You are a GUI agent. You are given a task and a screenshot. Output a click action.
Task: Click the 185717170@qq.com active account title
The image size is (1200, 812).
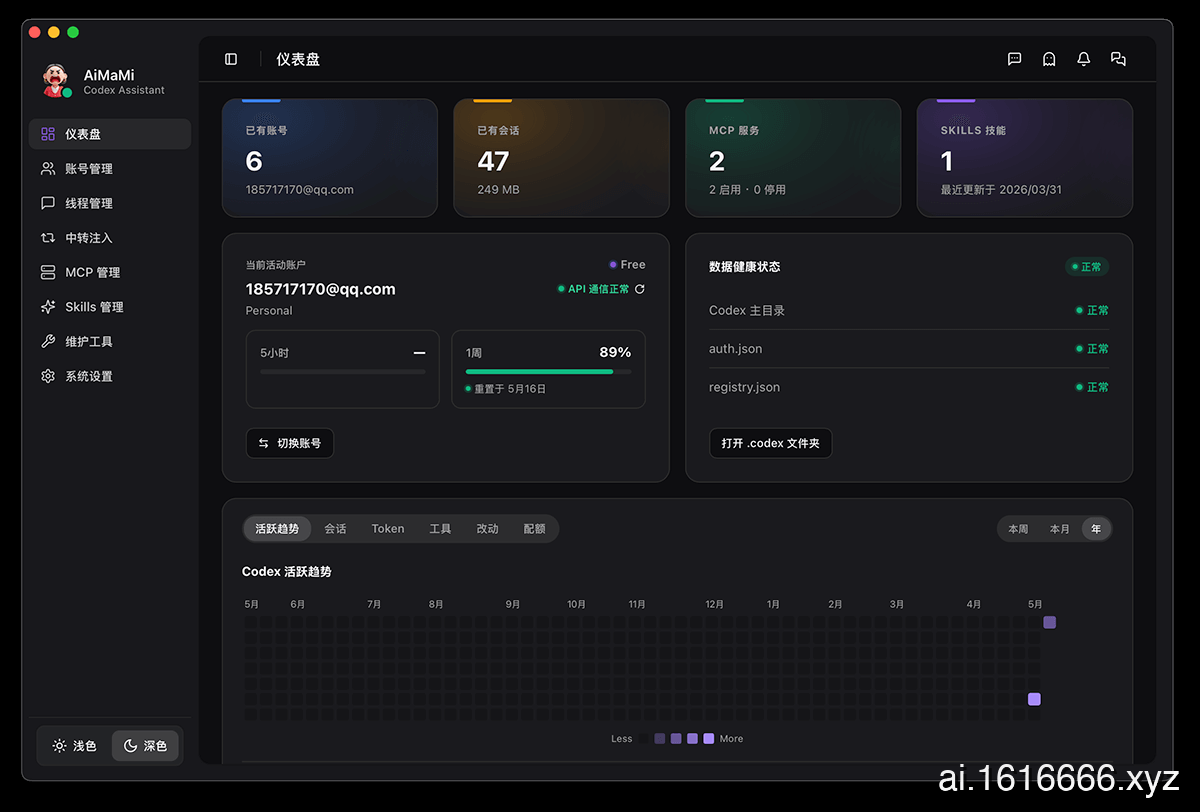(x=321, y=289)
